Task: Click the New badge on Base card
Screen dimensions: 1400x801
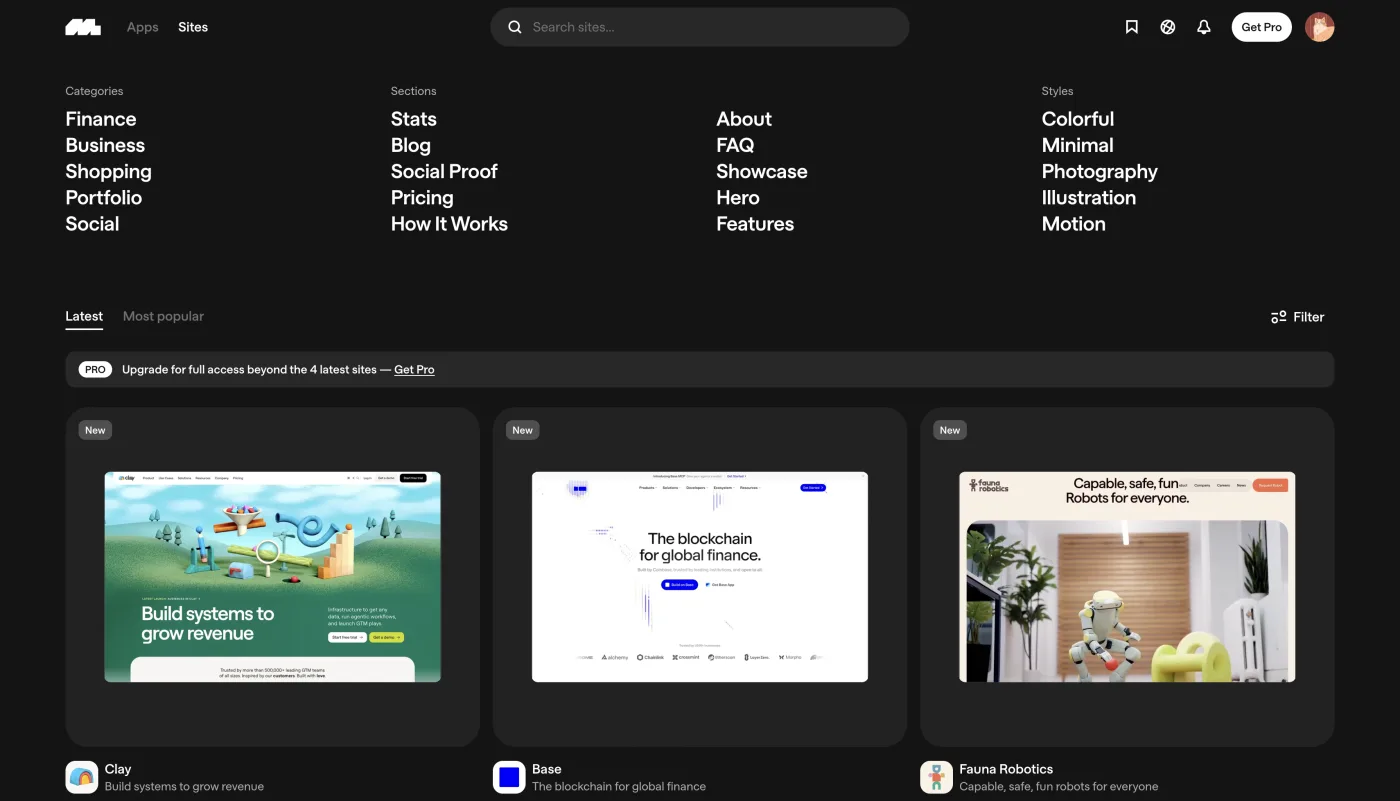Action: click(x=522, y=430)
